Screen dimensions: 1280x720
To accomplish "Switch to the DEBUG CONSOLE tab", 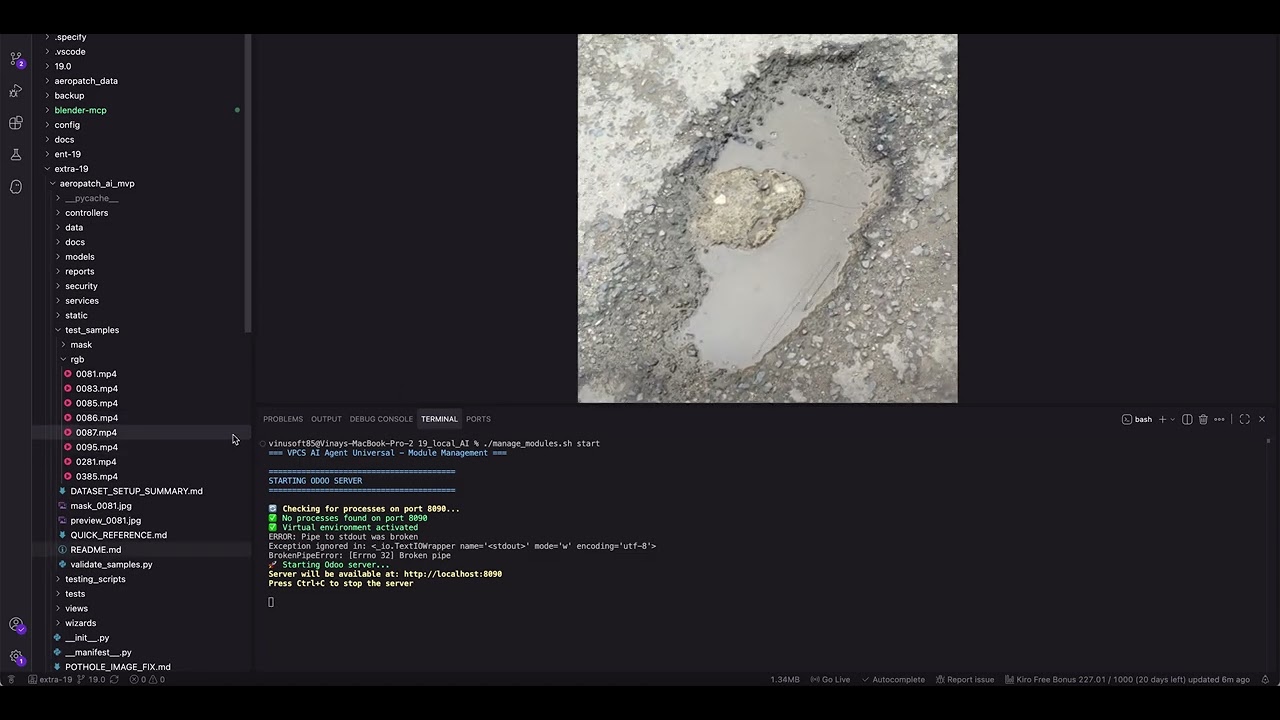I will pyautogui.click(x=381, y=419).
